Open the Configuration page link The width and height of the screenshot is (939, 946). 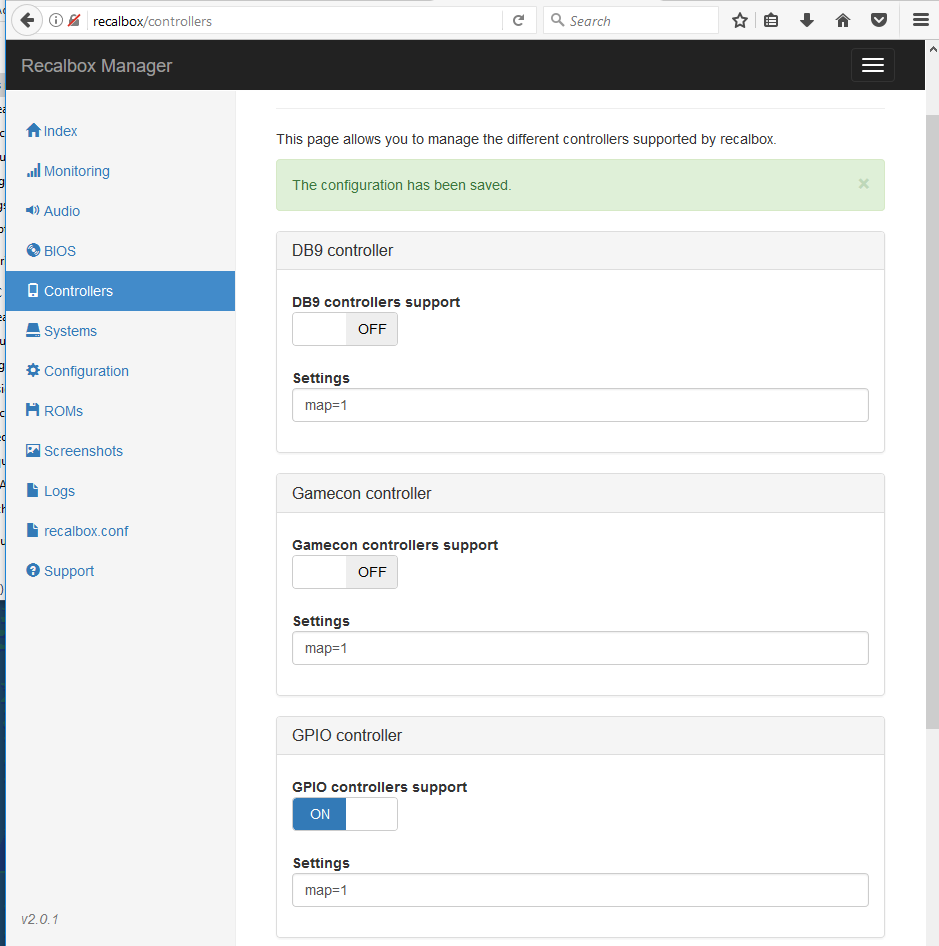pos(86,371)
